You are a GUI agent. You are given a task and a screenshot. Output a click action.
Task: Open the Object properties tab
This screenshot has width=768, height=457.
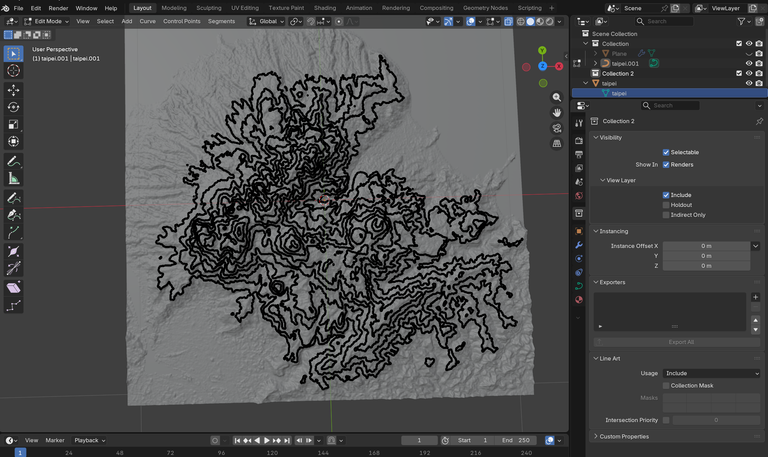tap(579, 231)
